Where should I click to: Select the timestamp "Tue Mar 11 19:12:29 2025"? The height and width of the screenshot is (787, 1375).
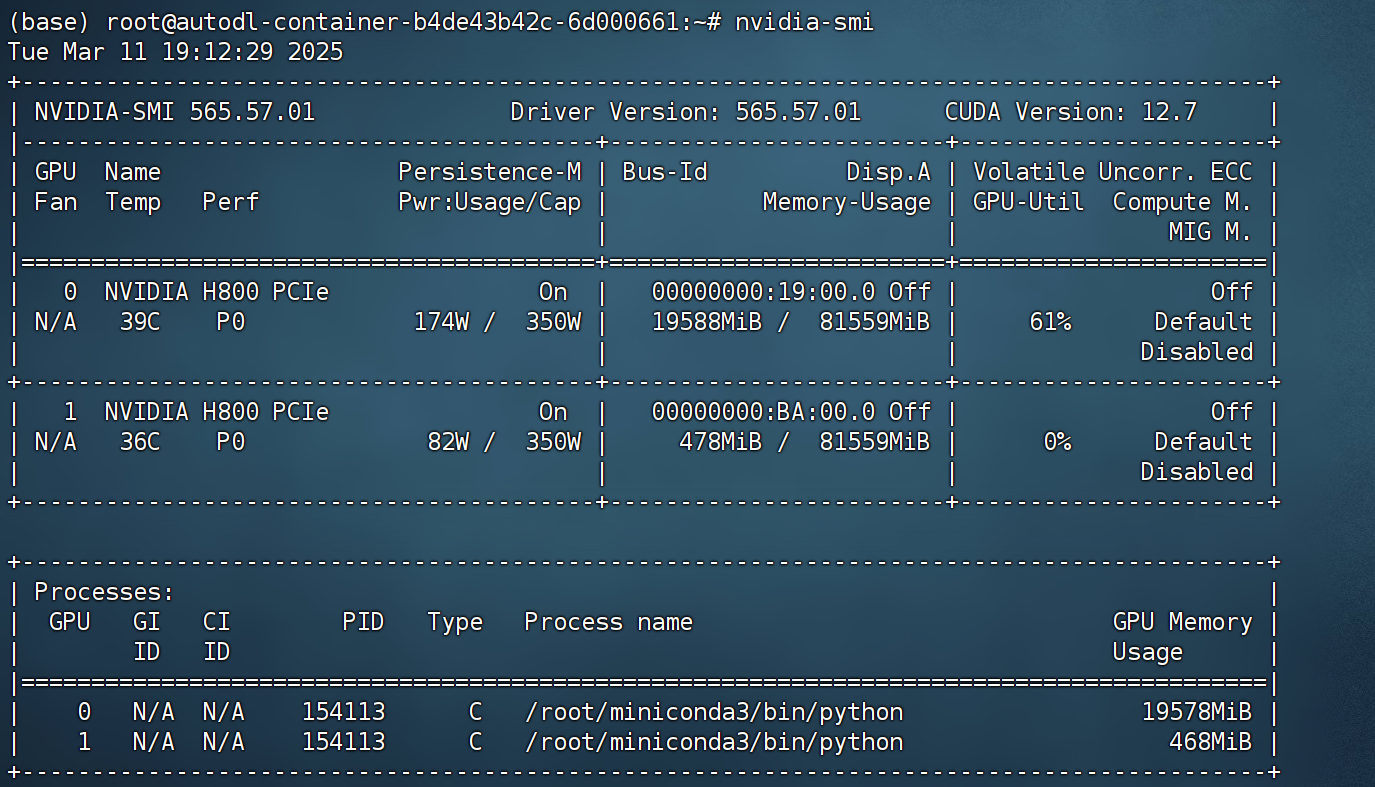[x=175, y=52]
